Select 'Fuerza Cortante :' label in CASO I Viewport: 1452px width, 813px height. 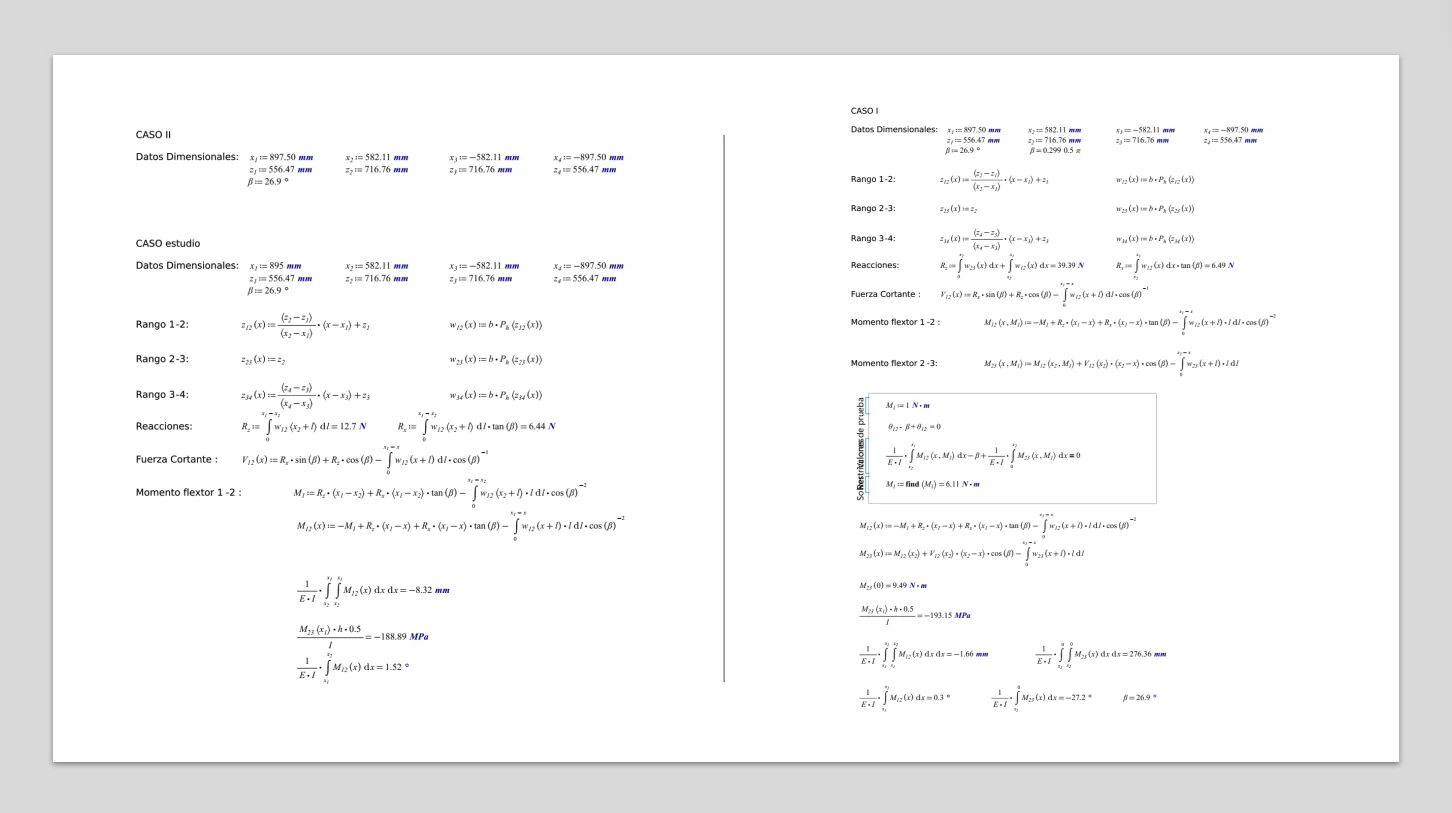tap(885, 294)
